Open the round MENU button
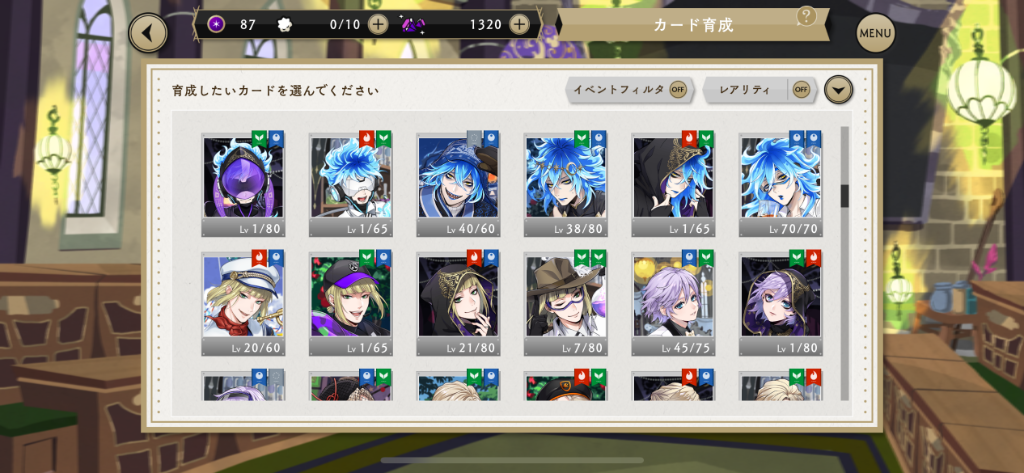 click(875, 33)
